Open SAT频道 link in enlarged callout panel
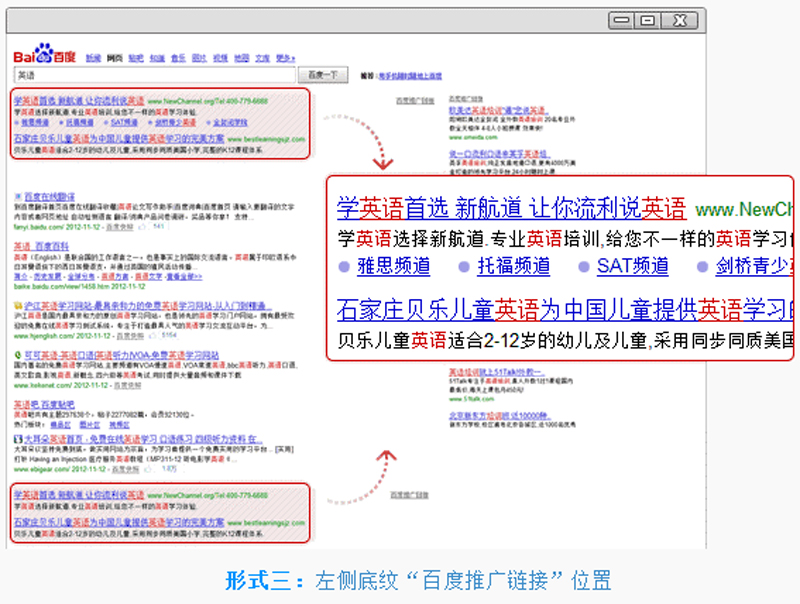This screenshot has width=800, height=604. pyautogui.click(x=633, y=266)
